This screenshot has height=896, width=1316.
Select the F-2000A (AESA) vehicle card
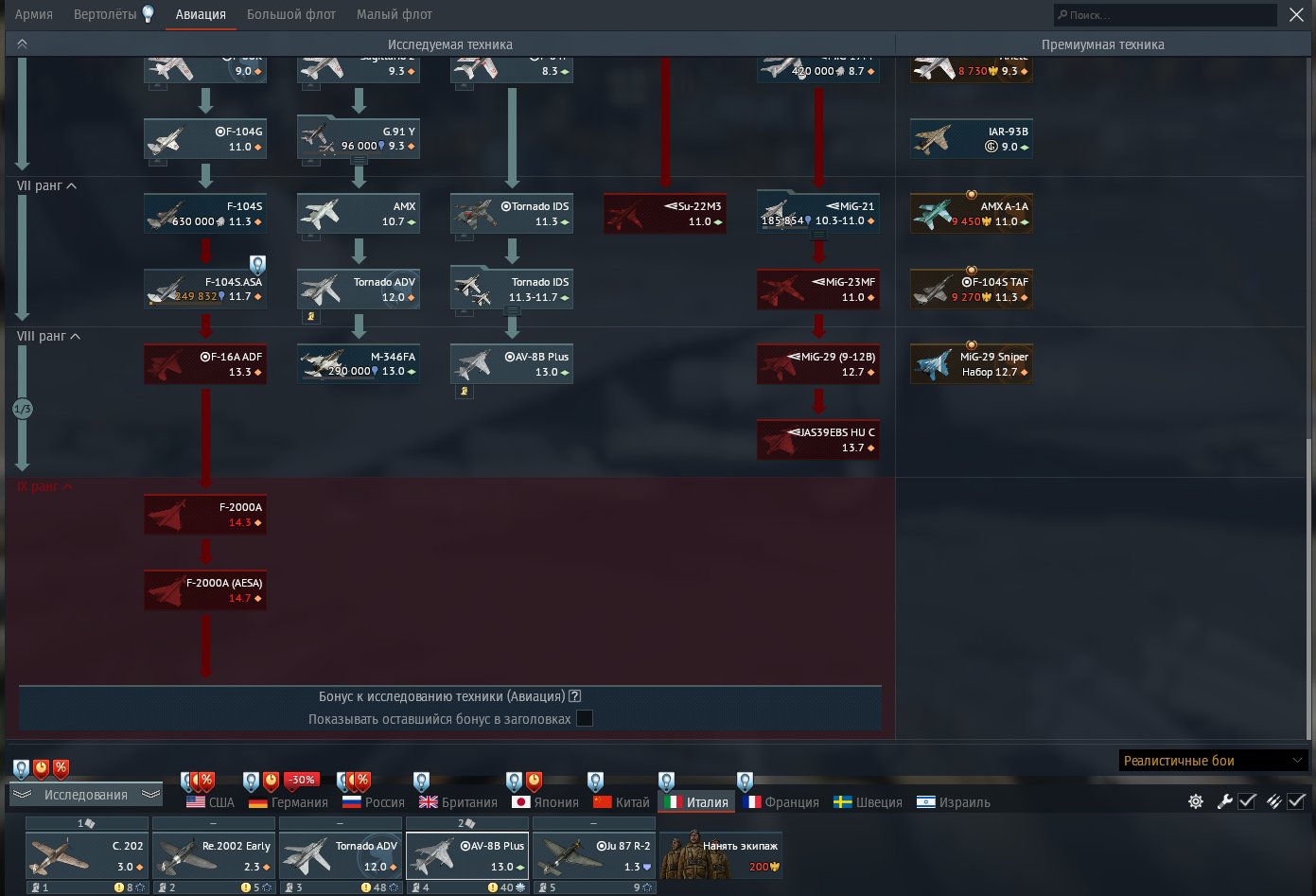point(205,590)
